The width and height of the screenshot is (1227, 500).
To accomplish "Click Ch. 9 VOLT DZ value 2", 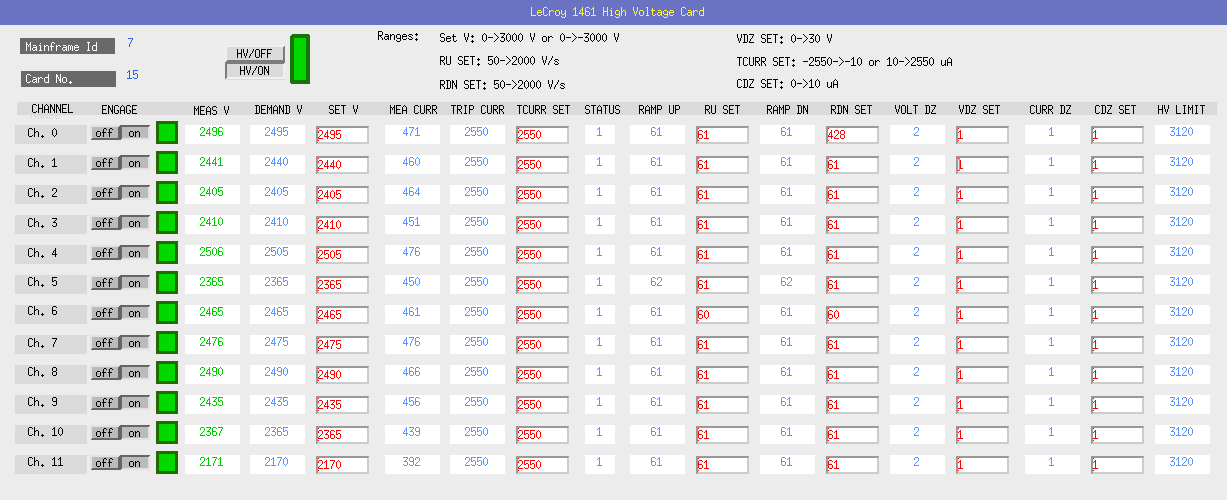I will click(x=916, y=402).
